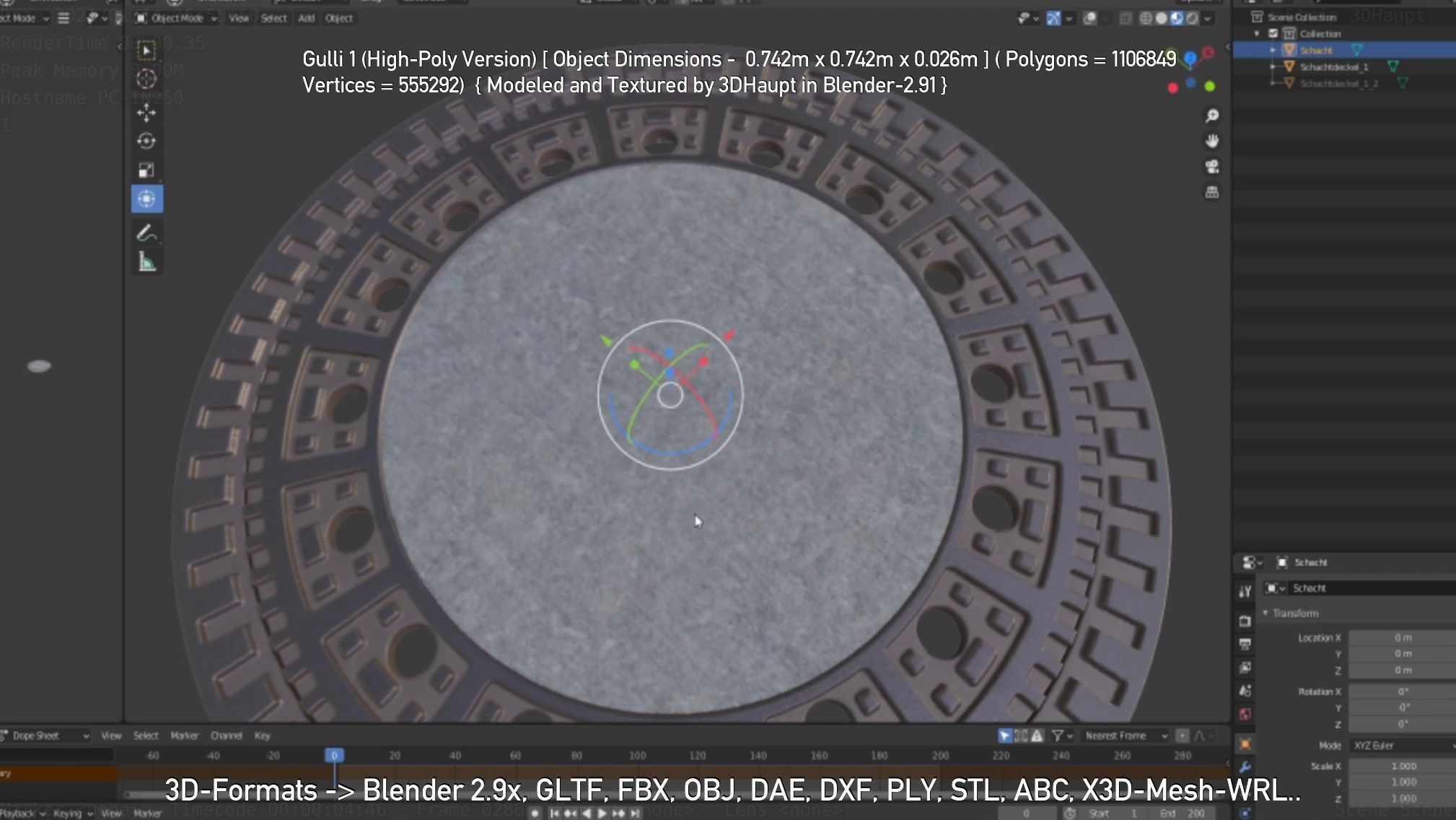Collapse the Transform panel
The image size is (1456, 820).
tap(1266, 613)
